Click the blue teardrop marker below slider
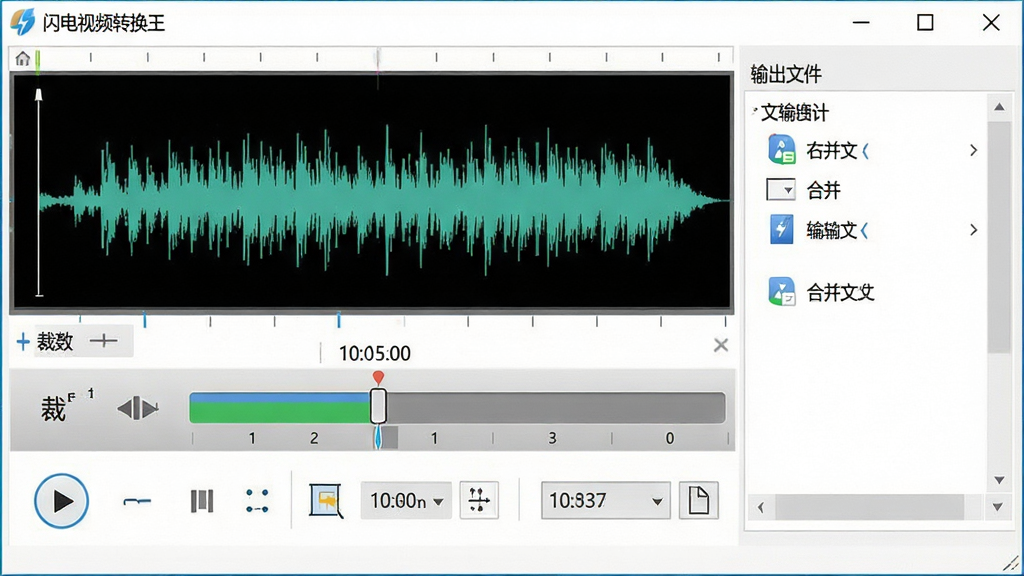 (378, 438)
